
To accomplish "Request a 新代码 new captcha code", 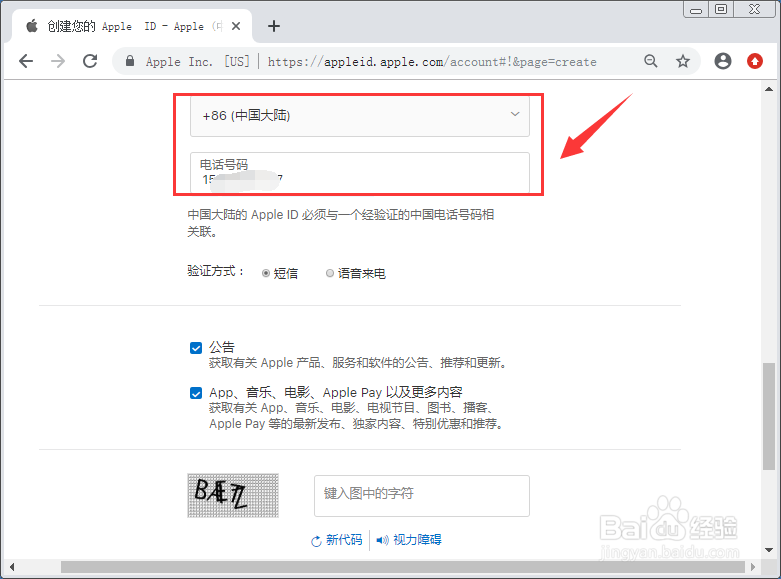I will [344, 540].
